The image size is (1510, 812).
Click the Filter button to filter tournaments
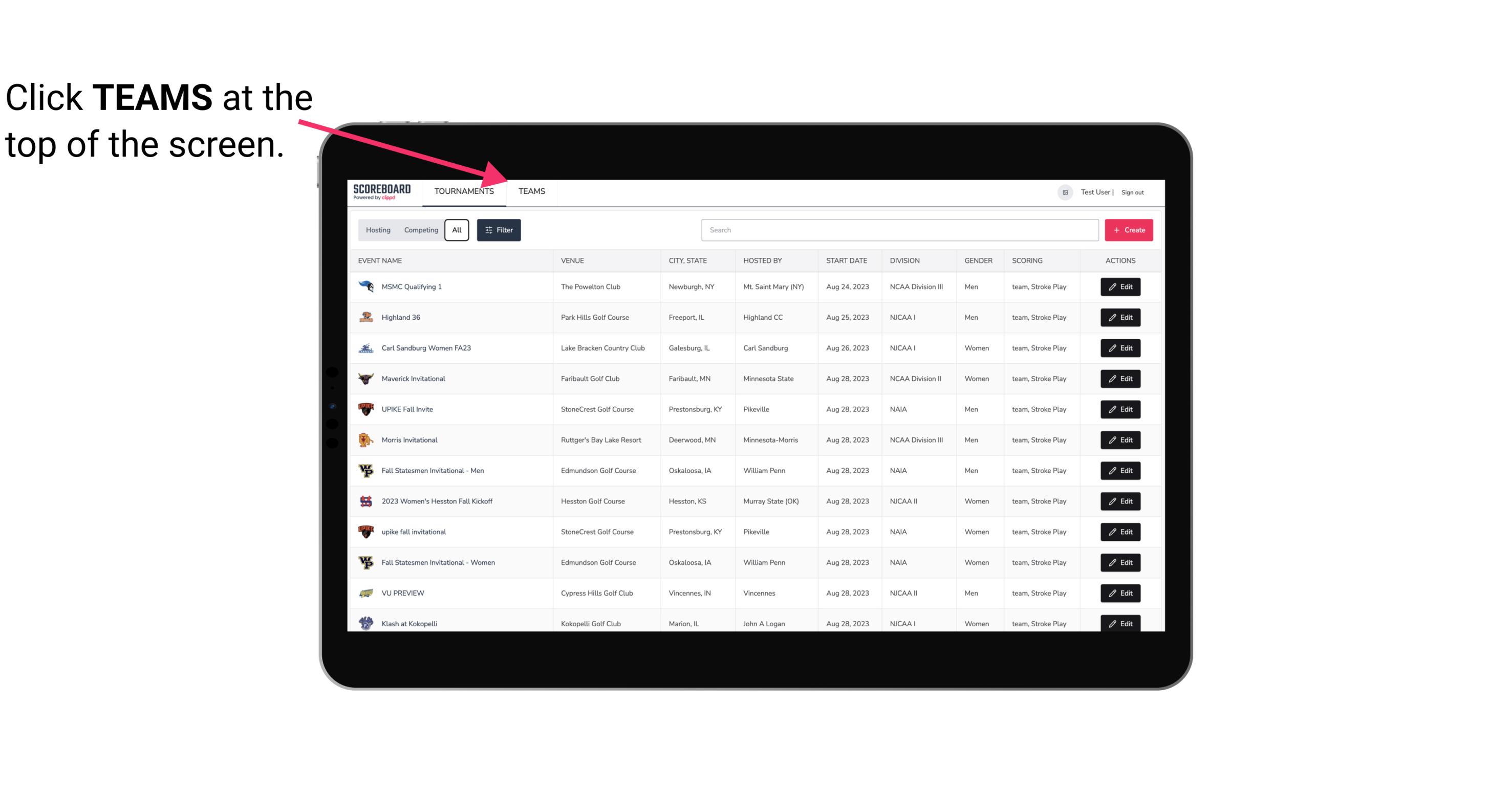pos(499,230)
